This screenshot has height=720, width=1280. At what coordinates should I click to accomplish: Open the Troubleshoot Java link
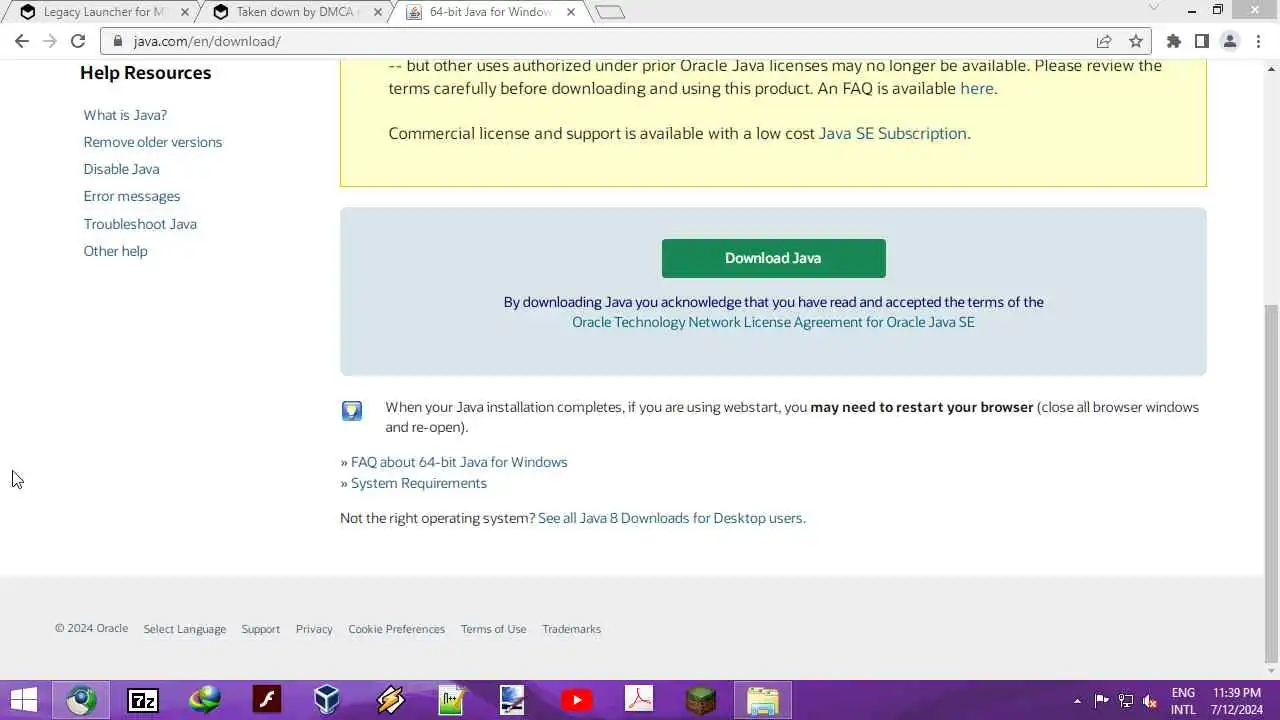140,224
